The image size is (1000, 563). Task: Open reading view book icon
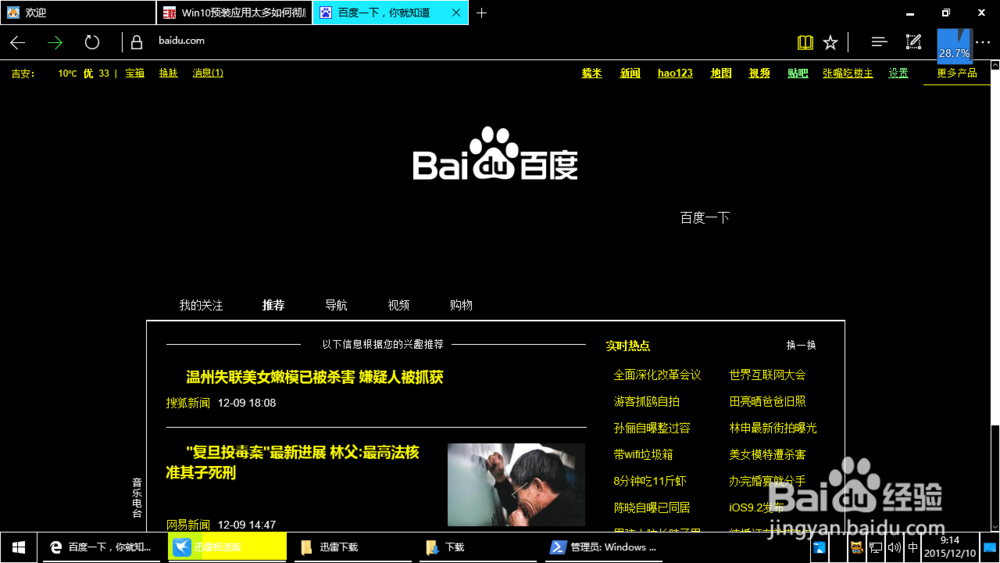805,42
